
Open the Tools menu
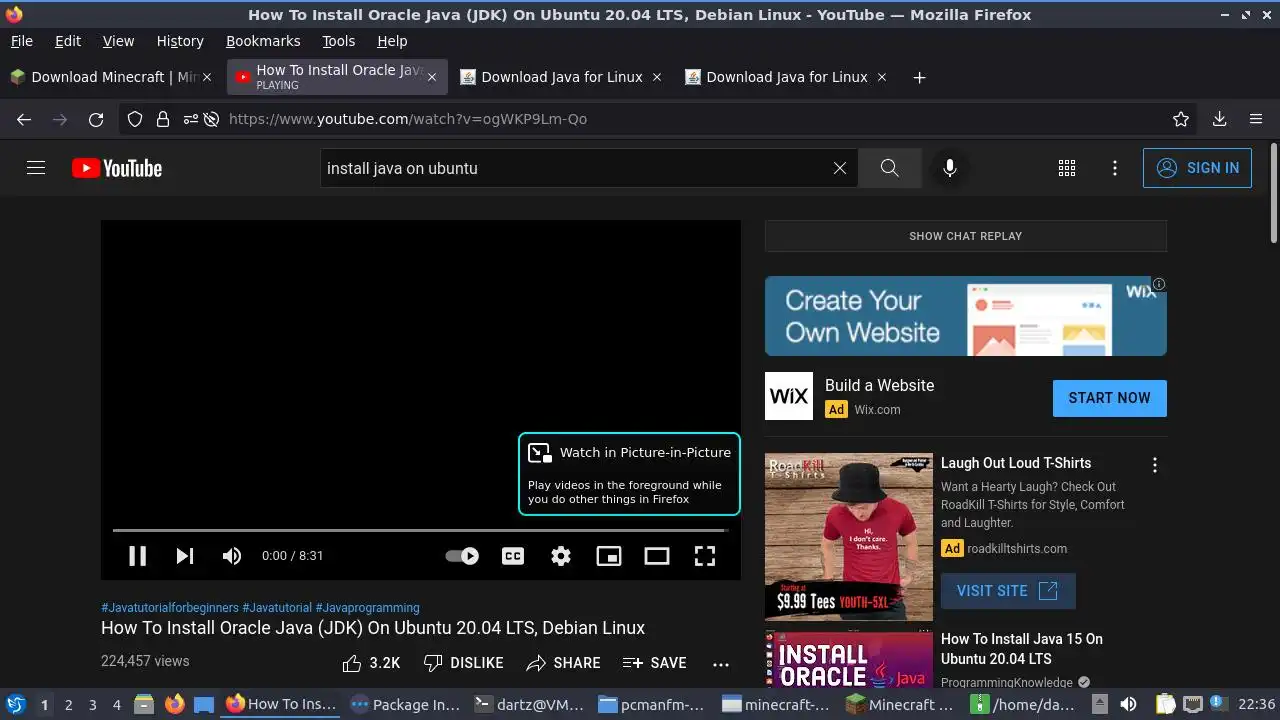click(x=339, y=41)
